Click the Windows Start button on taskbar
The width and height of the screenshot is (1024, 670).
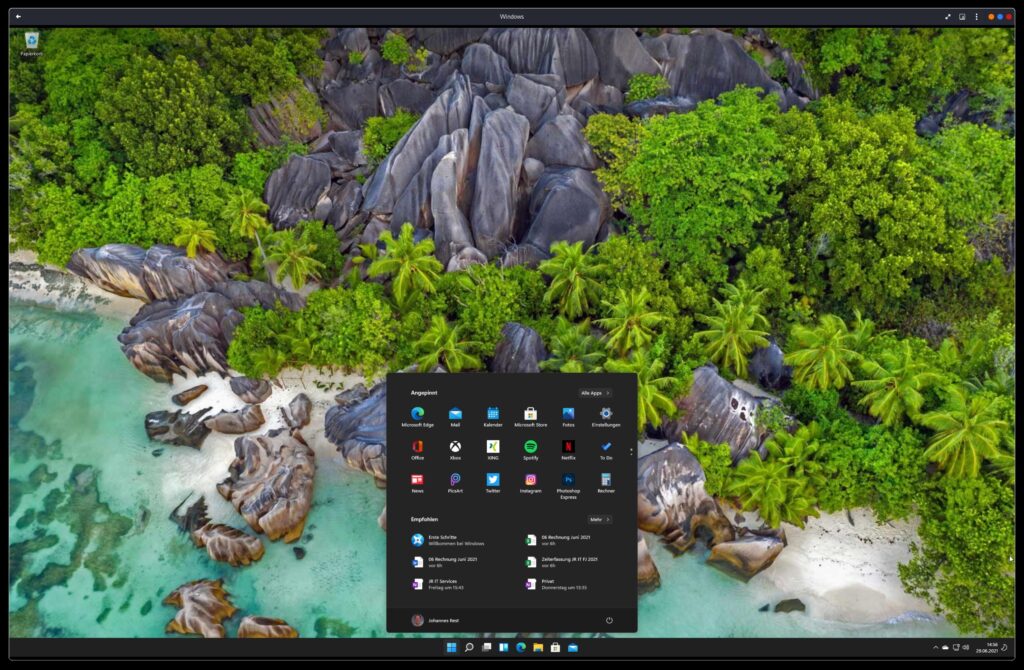[451, 648]
